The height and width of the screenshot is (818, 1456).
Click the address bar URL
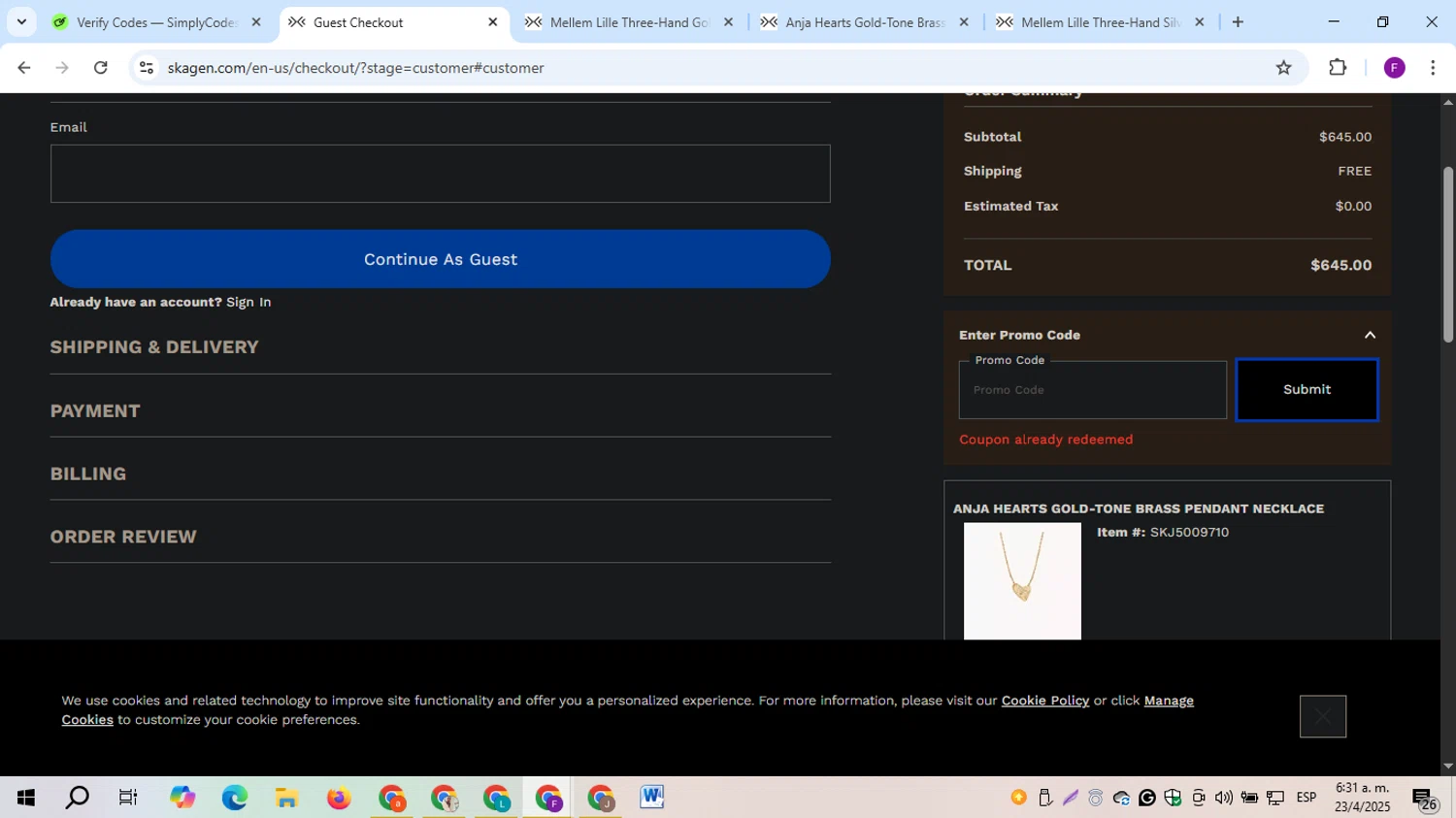355,68
